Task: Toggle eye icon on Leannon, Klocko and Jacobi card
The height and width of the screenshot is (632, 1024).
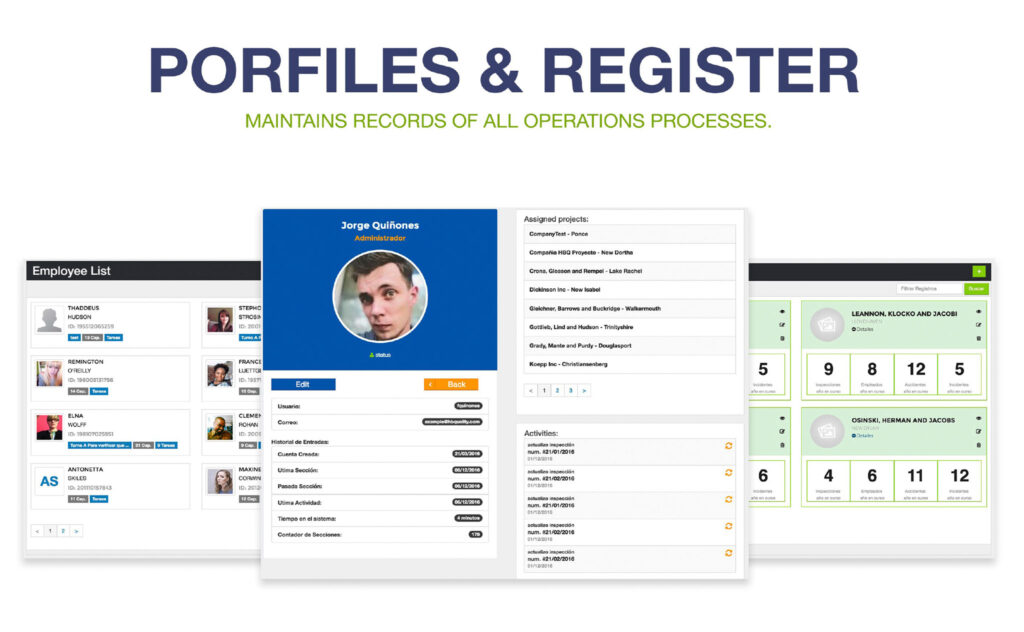Action: pos(978,312)
